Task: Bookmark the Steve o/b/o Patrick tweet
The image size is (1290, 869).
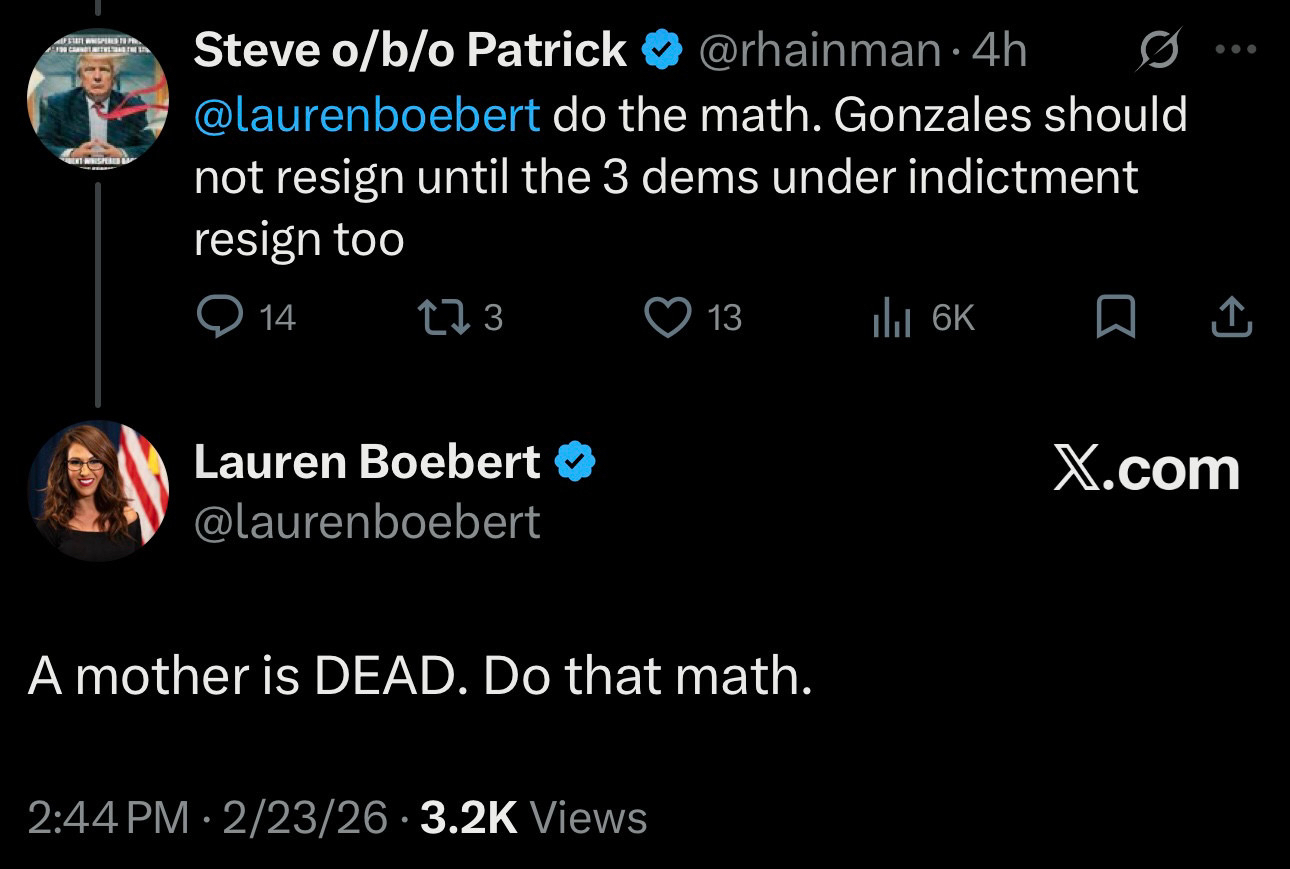Action: tap(1114, 317)
